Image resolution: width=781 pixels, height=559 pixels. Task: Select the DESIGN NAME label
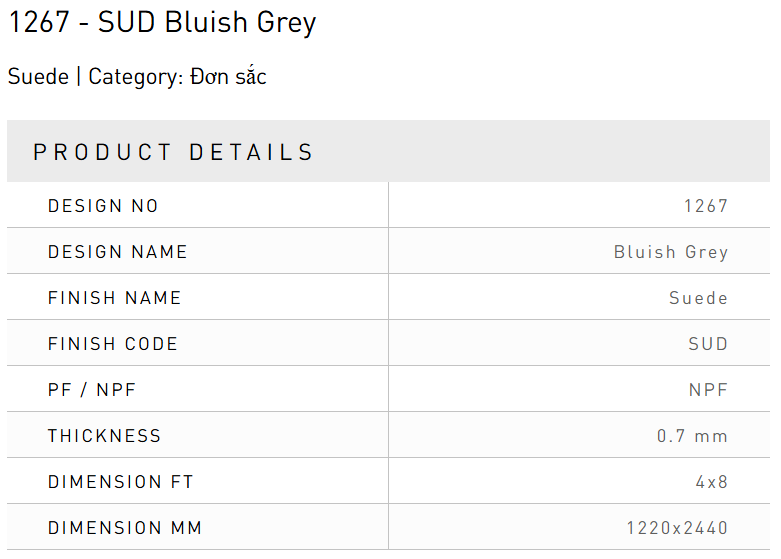(118, 252)
